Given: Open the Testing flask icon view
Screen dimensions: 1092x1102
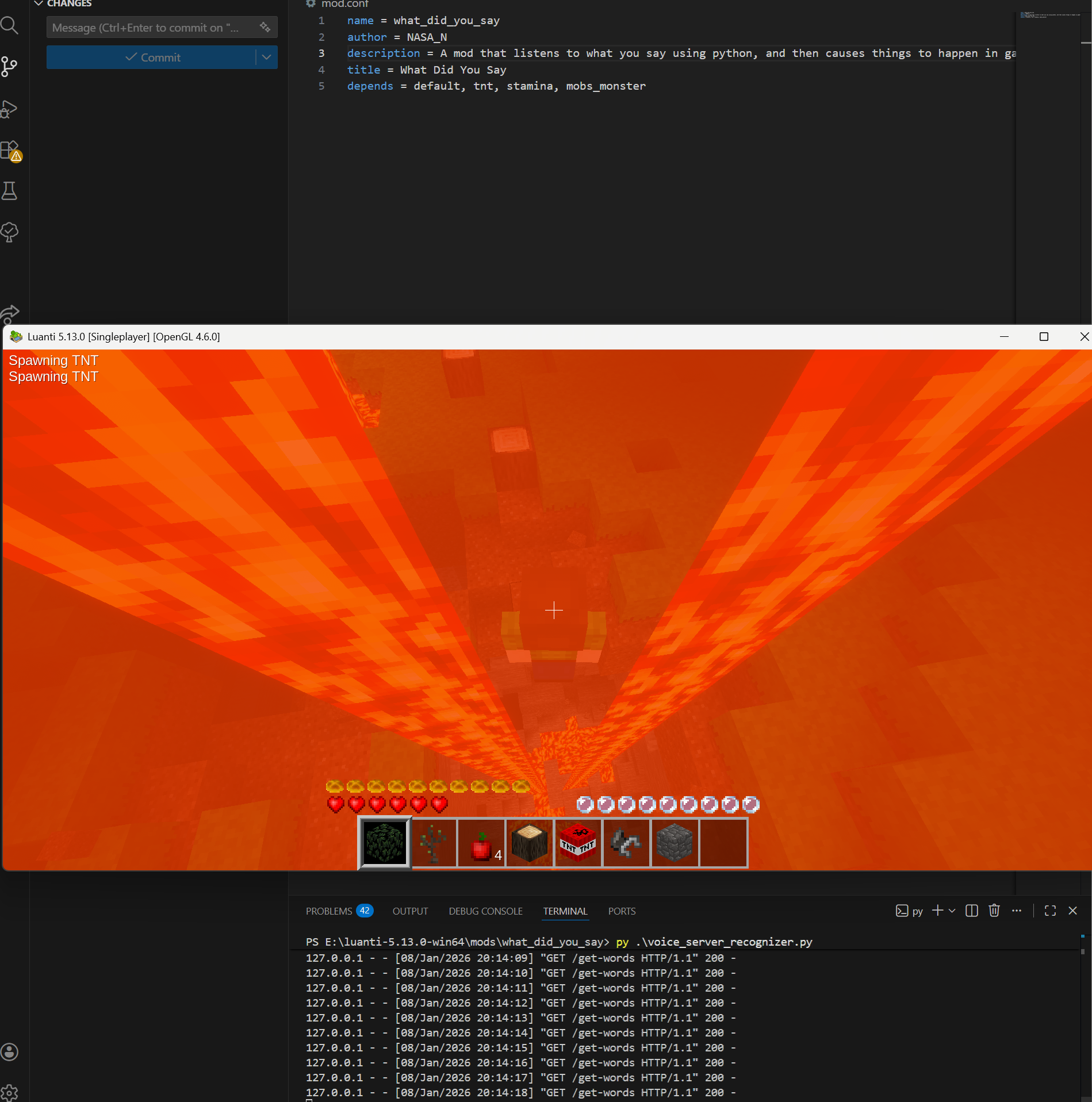Looking at the screenshot, I should (x=10, y=191).
